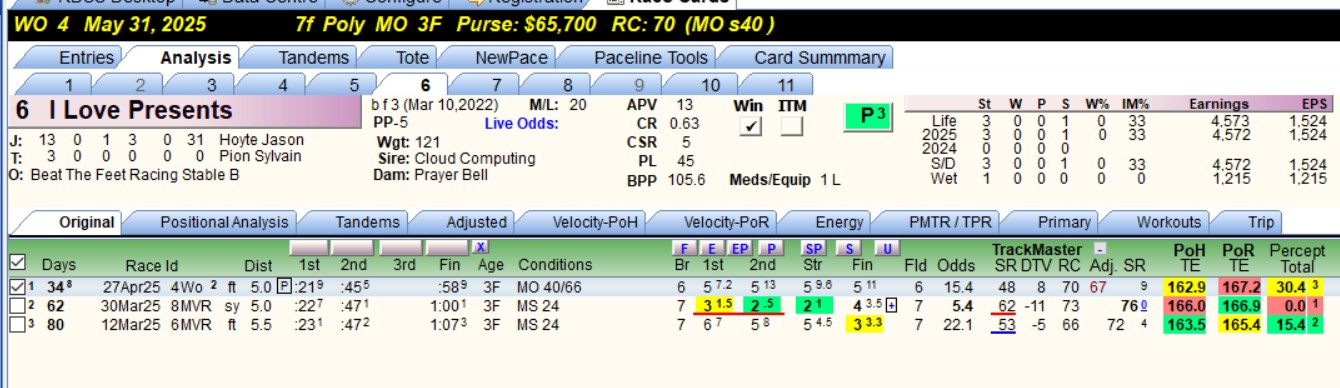This screenshot has height=388, width=1340.
Task: Open the Tote tab
Action: (x=413, y=57)
